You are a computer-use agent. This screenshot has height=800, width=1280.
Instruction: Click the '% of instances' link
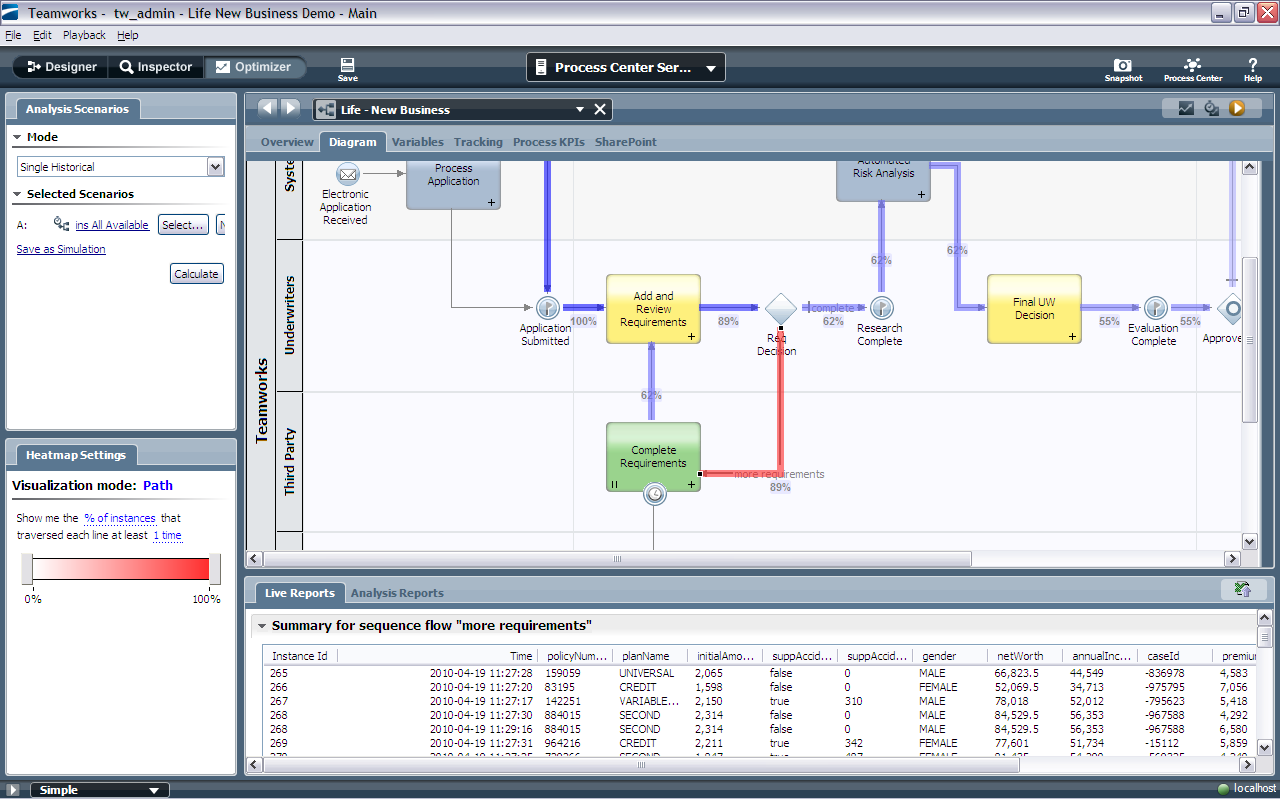[120, 518]
